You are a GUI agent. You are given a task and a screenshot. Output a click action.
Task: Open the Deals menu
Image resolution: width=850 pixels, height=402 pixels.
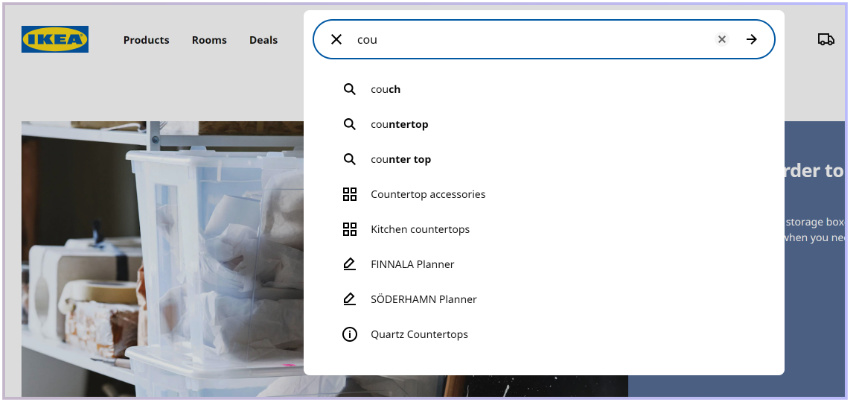tap(263, 40)
